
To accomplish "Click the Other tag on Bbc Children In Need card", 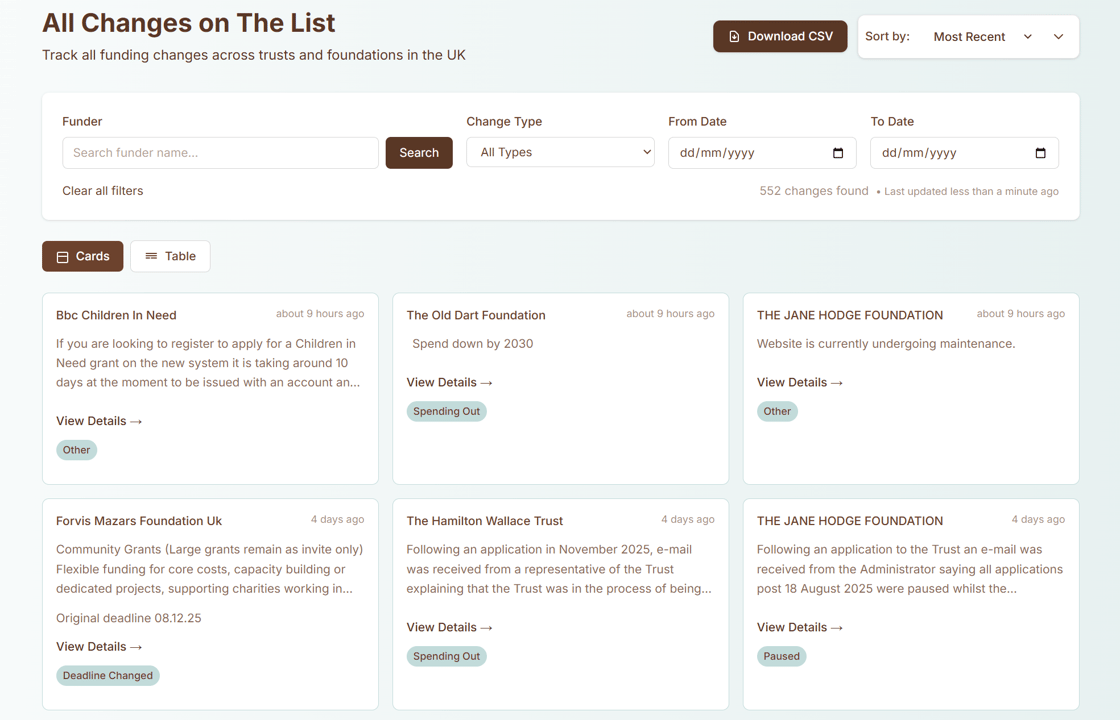I will coord(76,450).
